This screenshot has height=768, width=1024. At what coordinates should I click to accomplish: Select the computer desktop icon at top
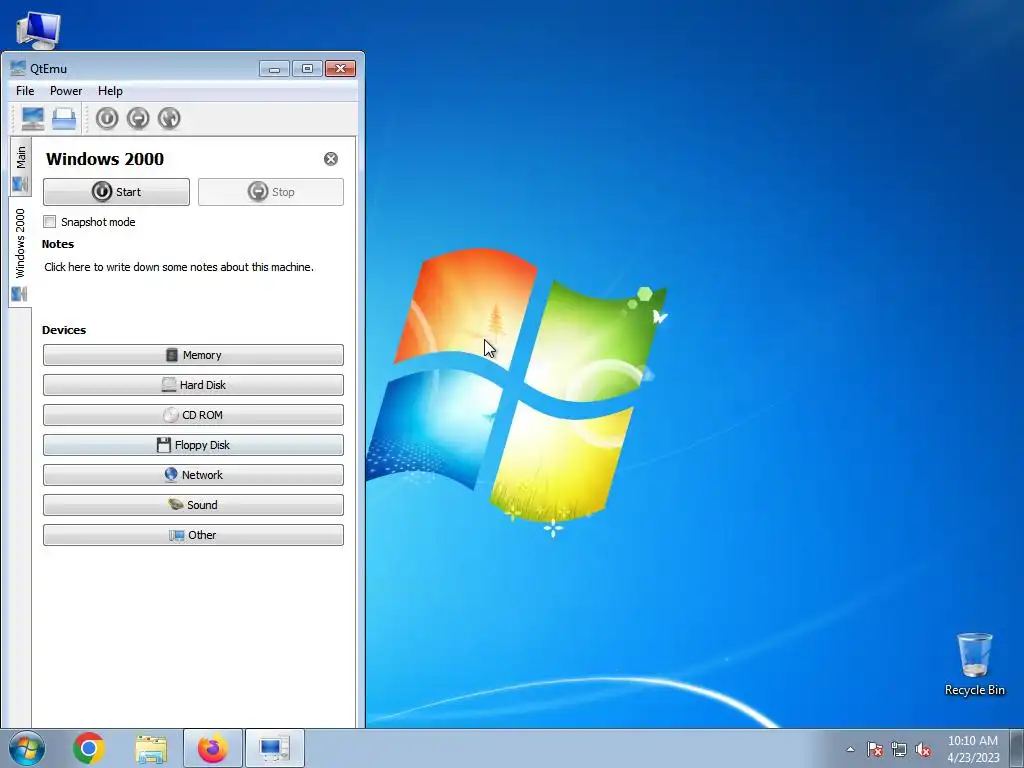[38, 30]
